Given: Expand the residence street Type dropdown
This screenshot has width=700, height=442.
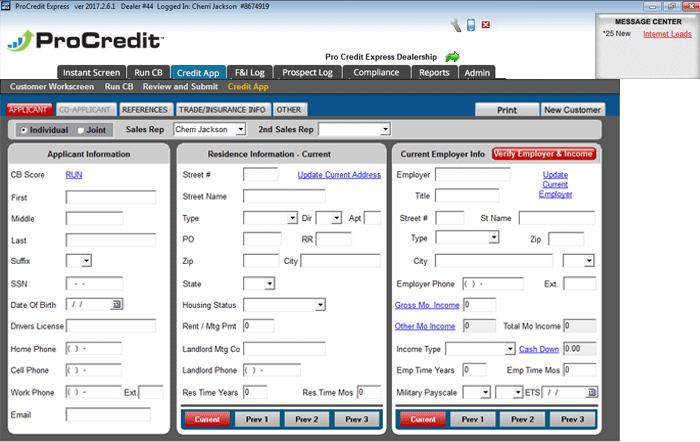Looking at the screenshot, I should pos(292,218).
